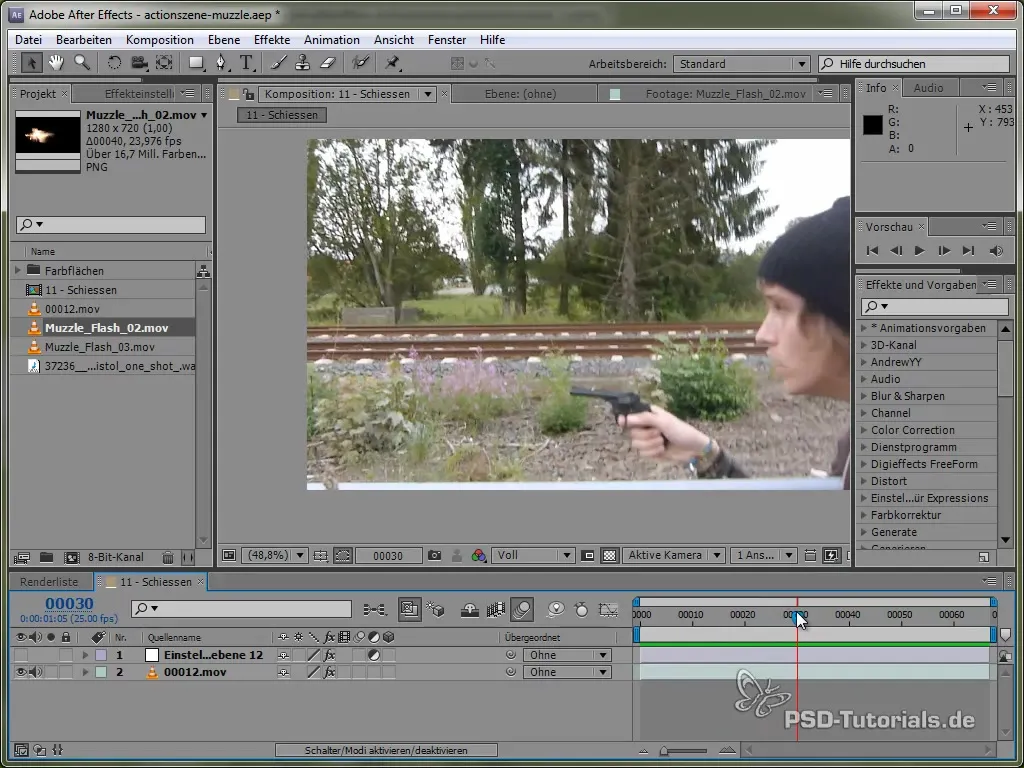The image size is (1024, 768).
Task: Open the resolution Voll dropdown
Action: click(x=533, y=556)
